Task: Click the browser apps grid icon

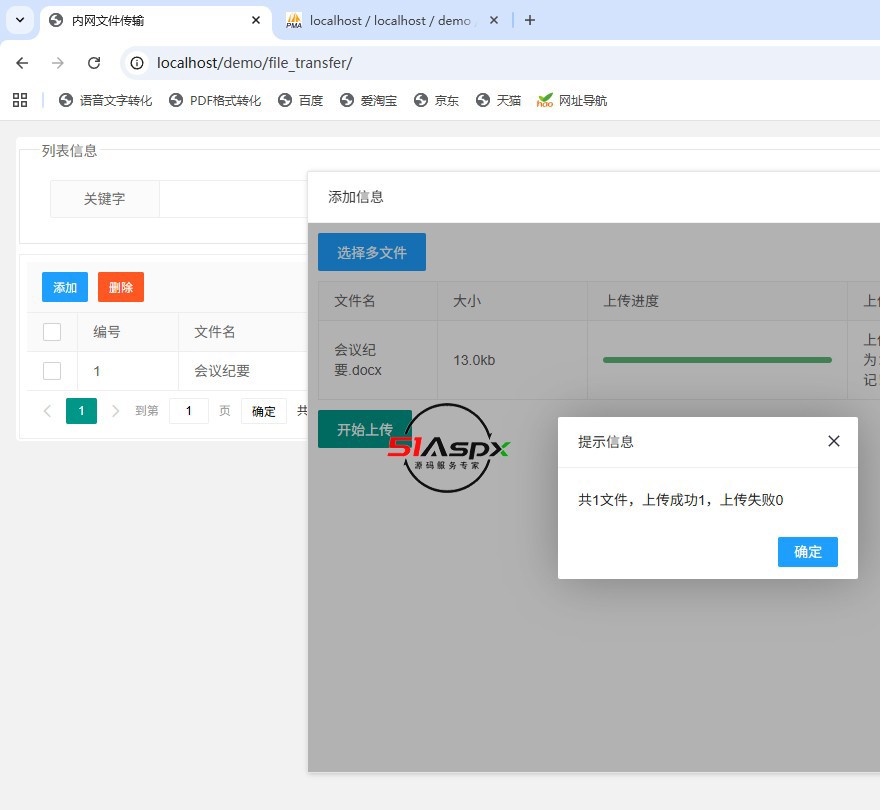Action: click(20, 100)
